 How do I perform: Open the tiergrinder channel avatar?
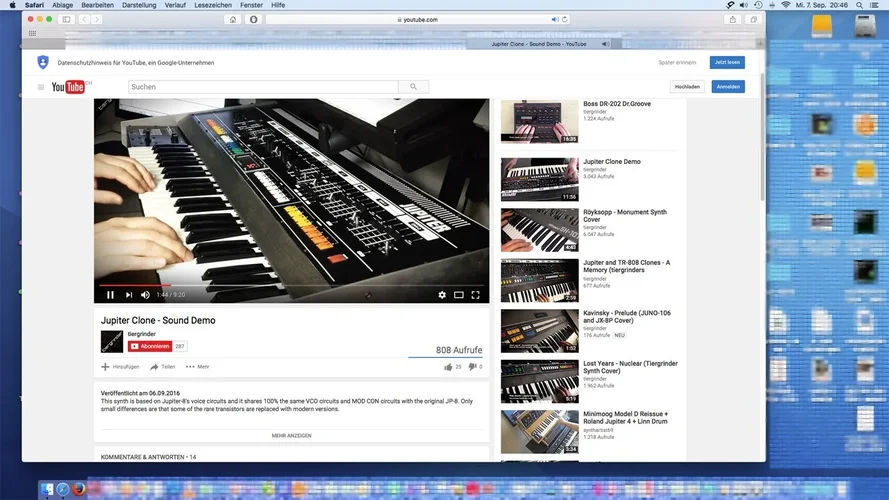coord(112,341)
